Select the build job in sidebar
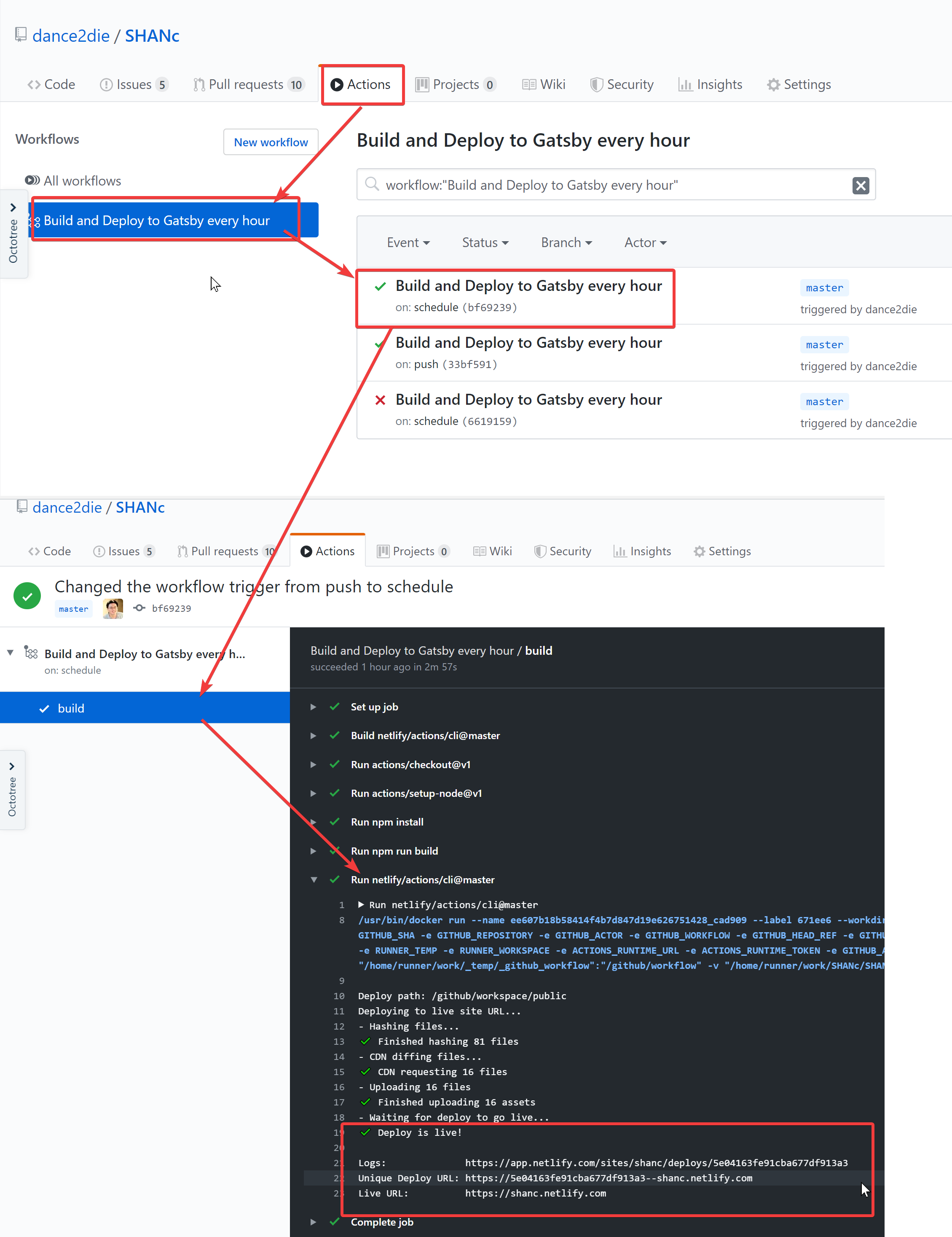This screenshot has width=952, height=1237. coord(71,708)
